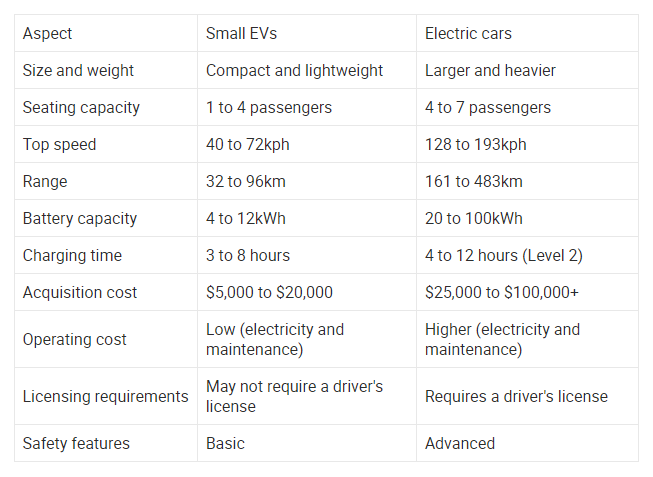Click the 161 to 483km range cell

click(527, 182)
